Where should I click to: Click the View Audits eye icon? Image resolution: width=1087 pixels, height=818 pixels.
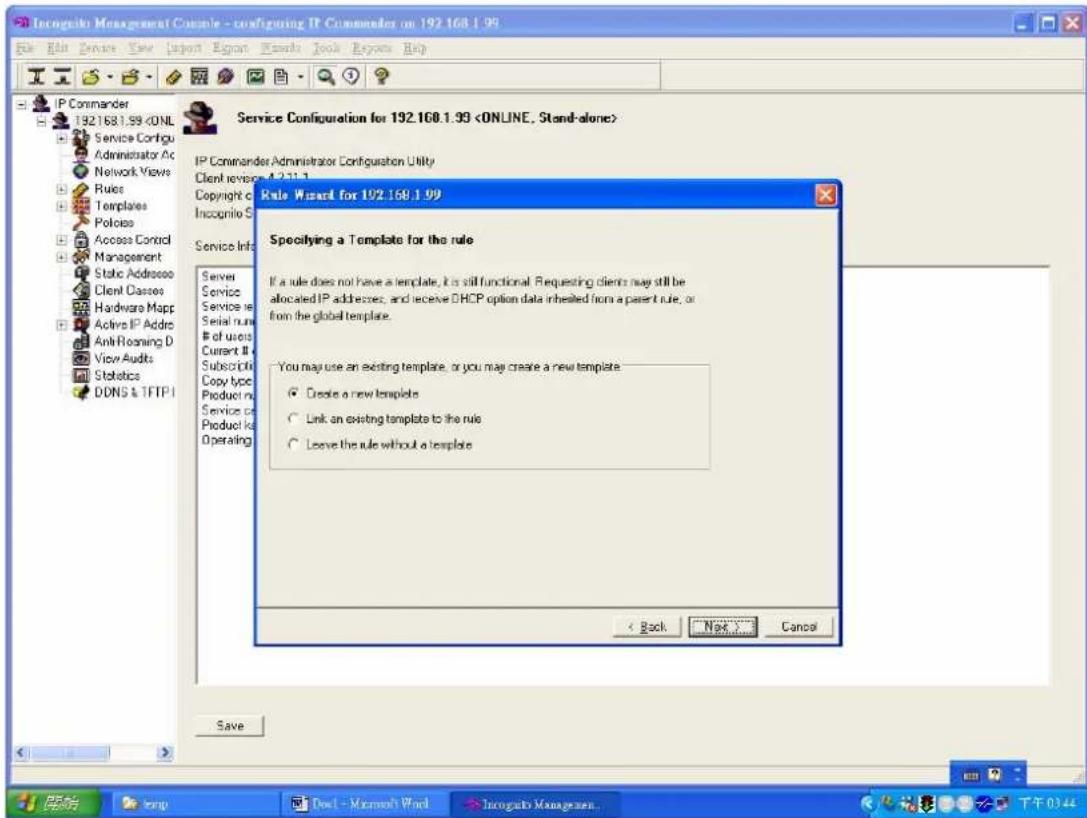click(x=81, y=358)
